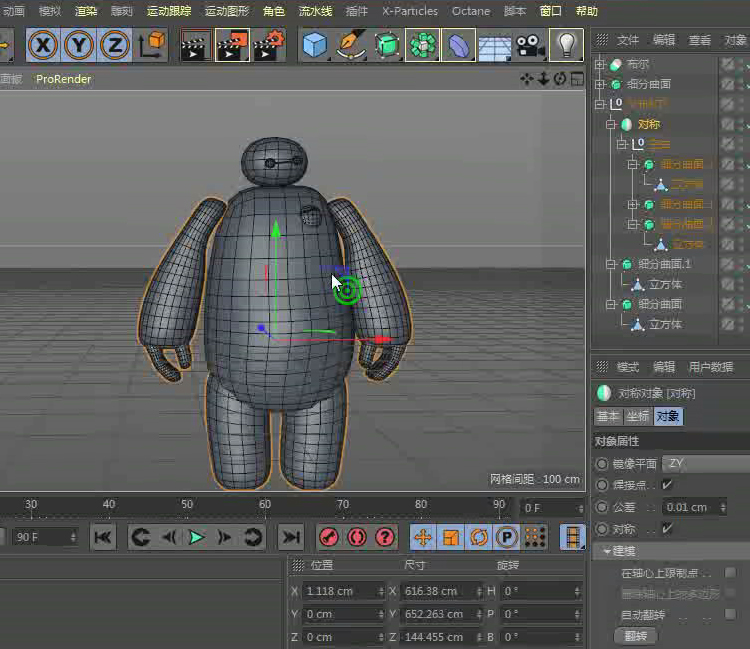Viewport: 750px width, 649px height.
Task: Toggle 焊接点 checkbox
Action: point(667,485)
